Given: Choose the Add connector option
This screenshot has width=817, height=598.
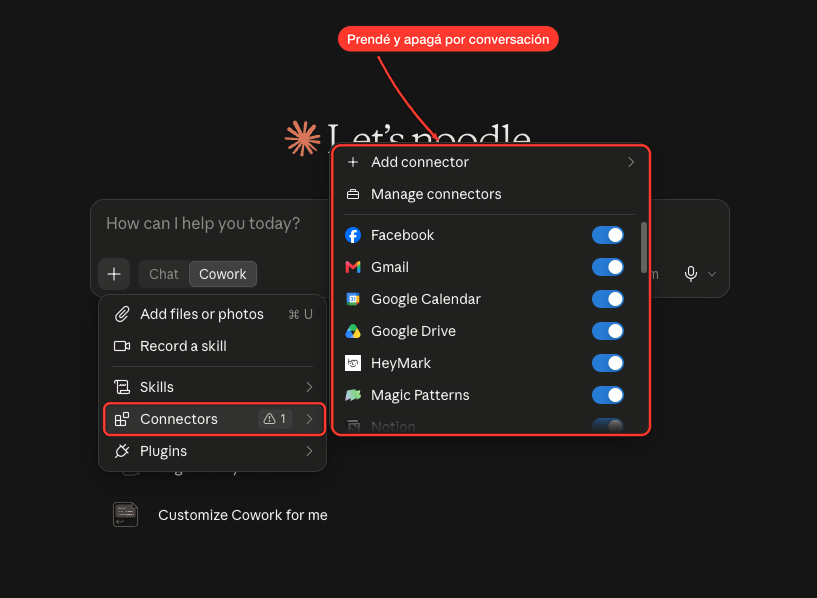Looking at the screenshot, I should 490,162.
